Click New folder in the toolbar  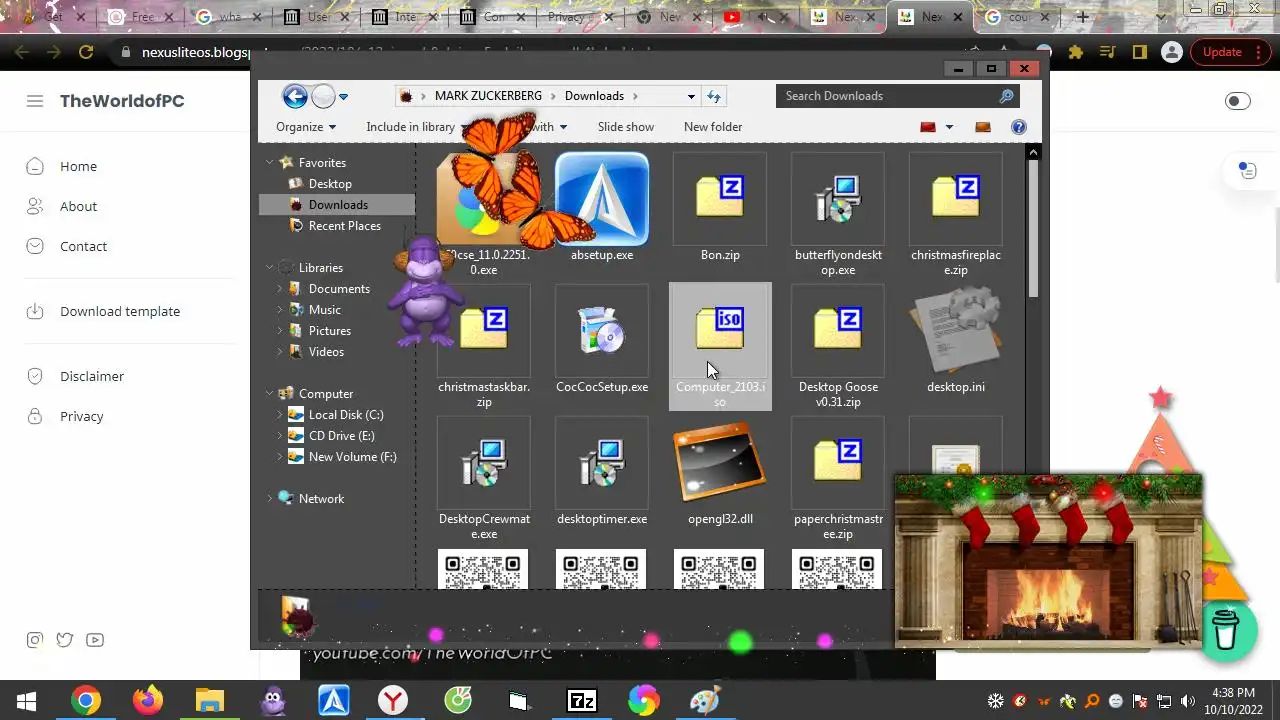pos(713,127)
